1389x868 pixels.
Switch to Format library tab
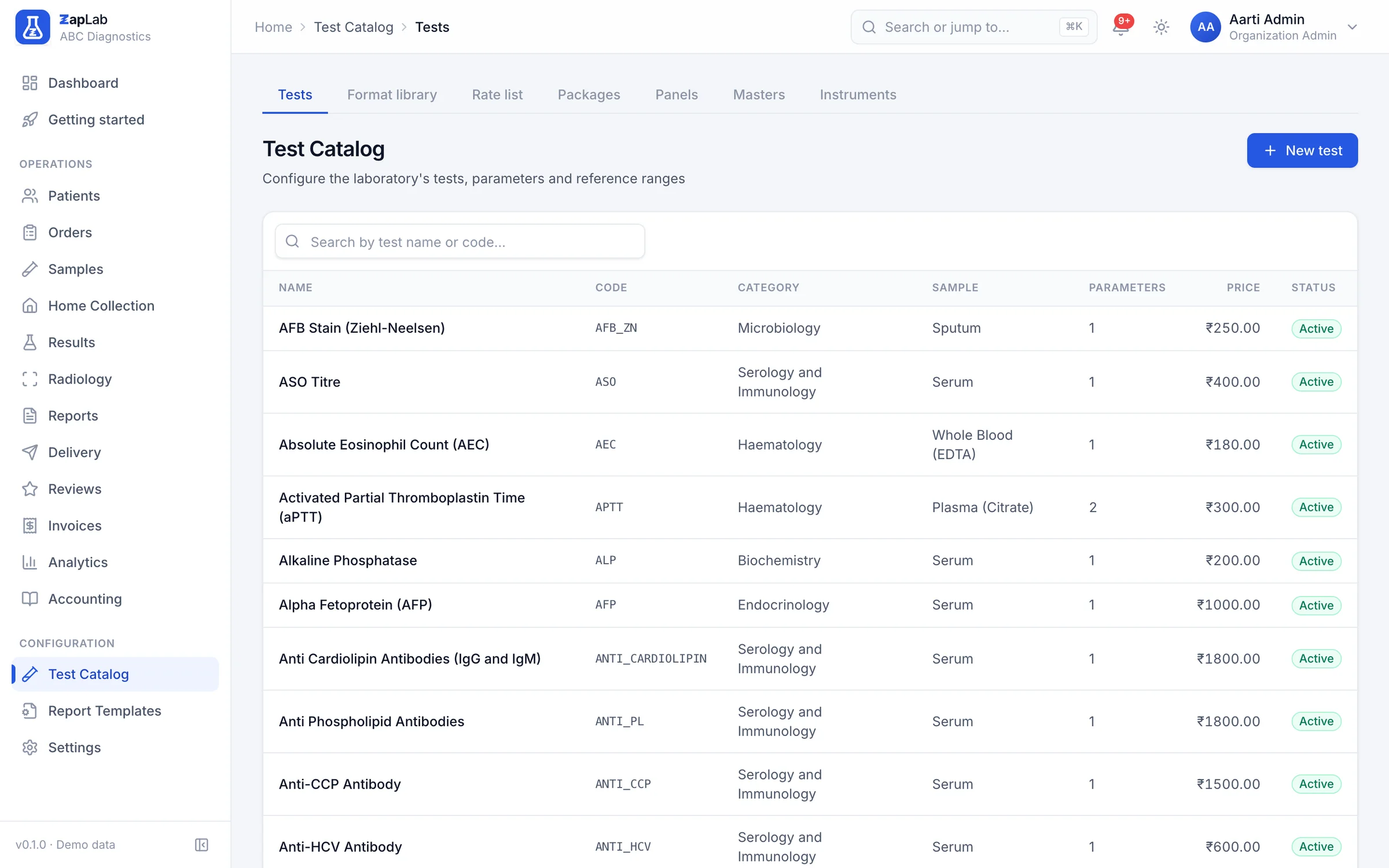(392, 94)
